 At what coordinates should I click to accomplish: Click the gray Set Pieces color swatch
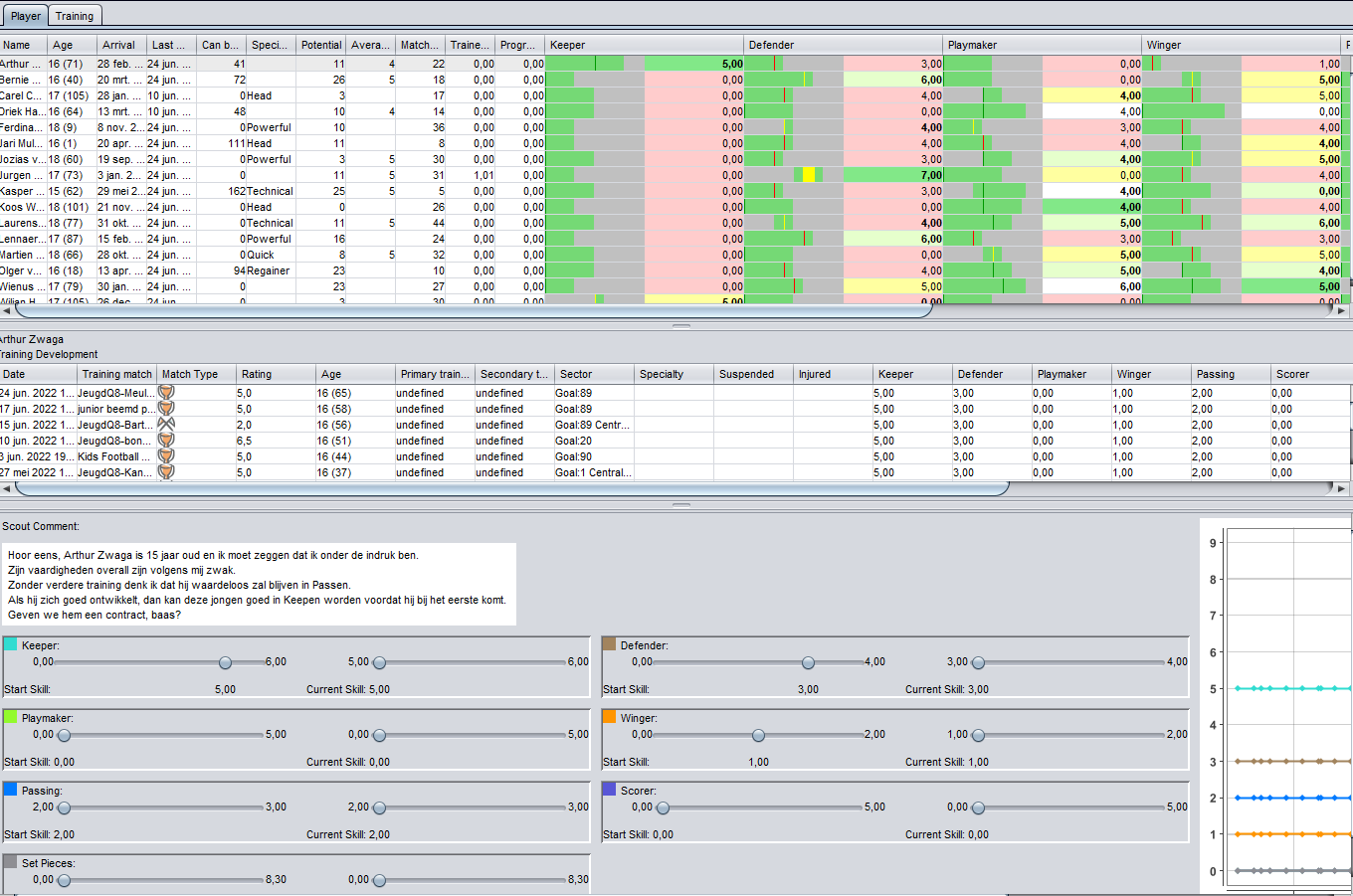(10, 862)
